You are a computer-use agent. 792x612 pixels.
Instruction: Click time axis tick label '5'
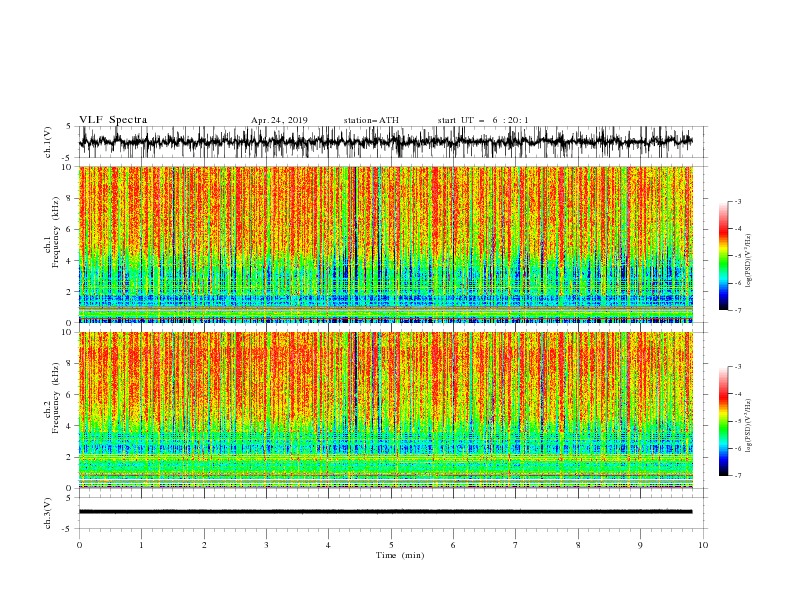click(x=391, y=545)
